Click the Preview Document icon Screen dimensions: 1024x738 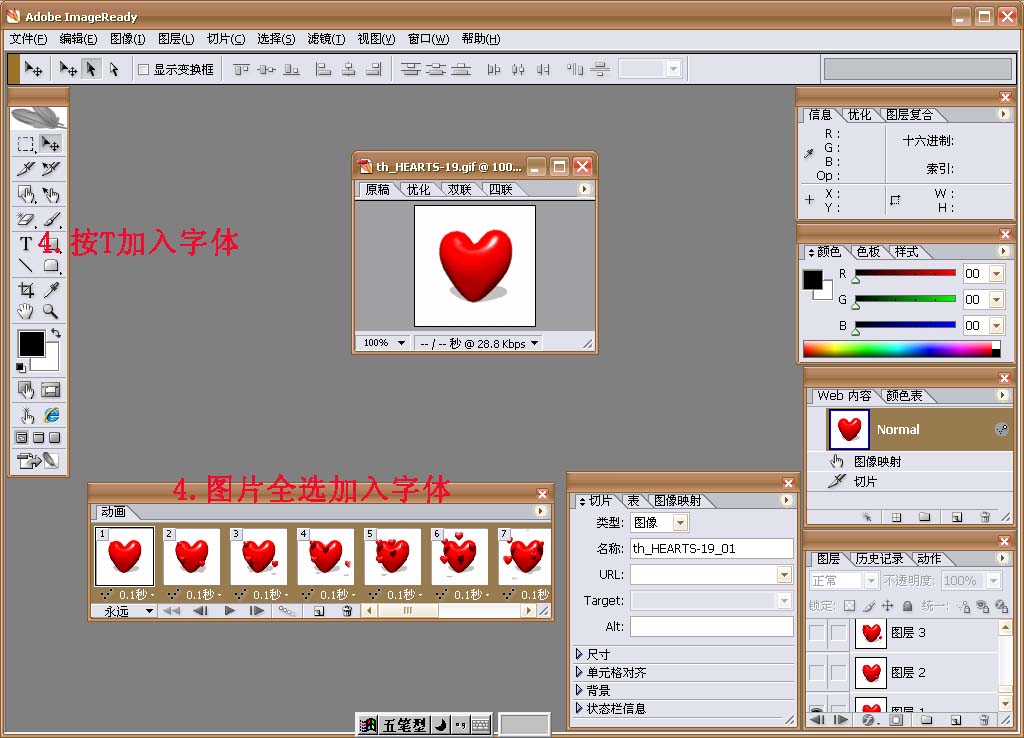point(25,415)
